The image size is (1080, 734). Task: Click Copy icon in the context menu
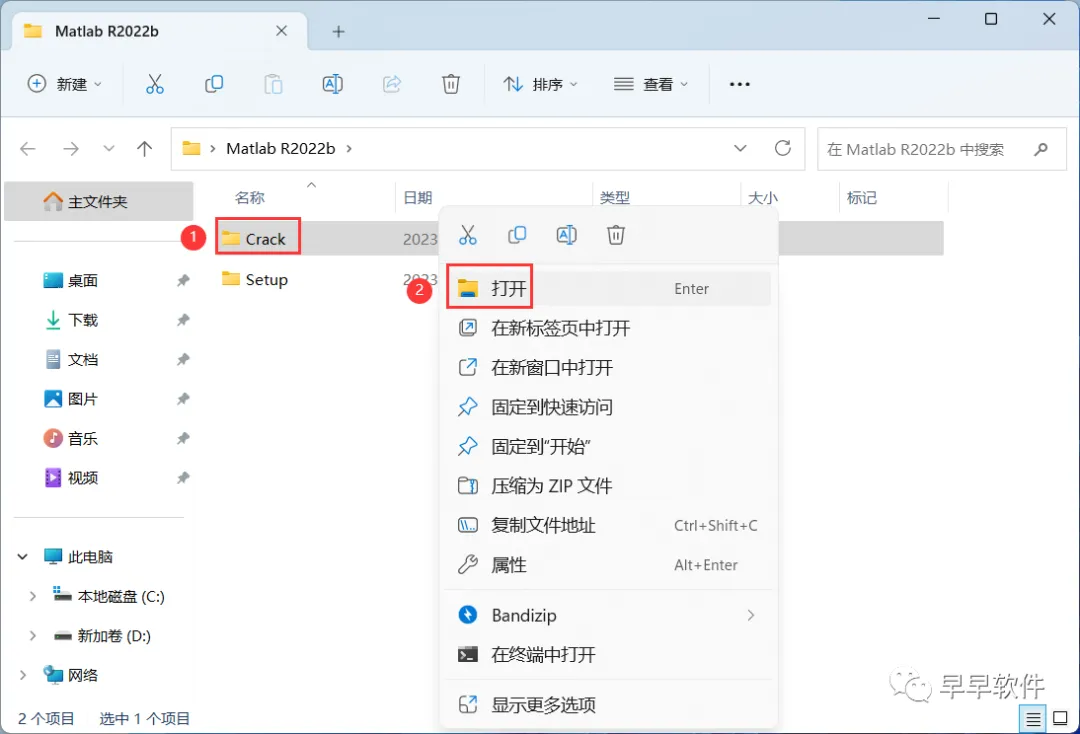coord(517,235)
